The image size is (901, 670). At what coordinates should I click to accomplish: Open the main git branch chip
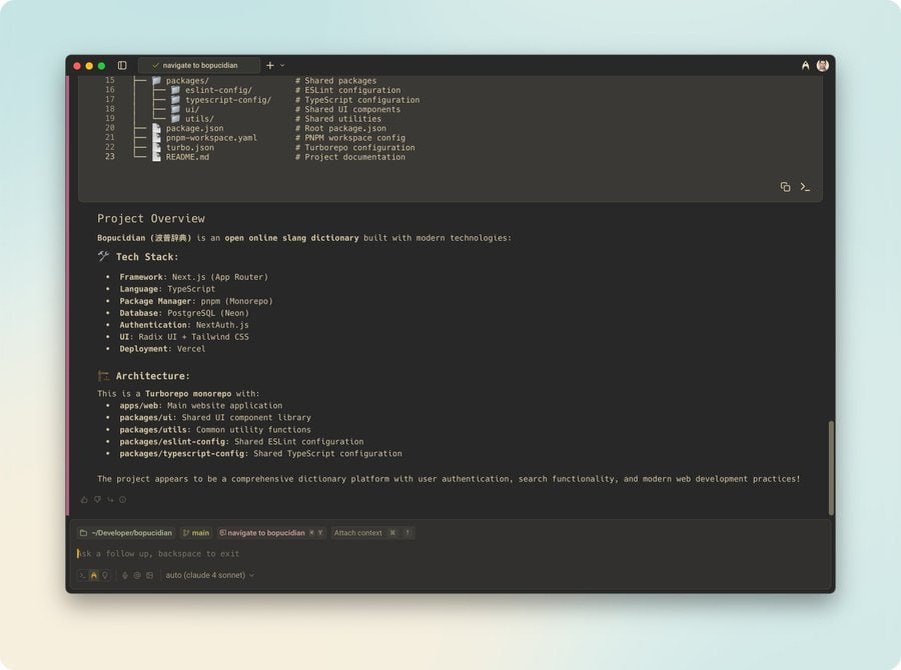(196, 533)
